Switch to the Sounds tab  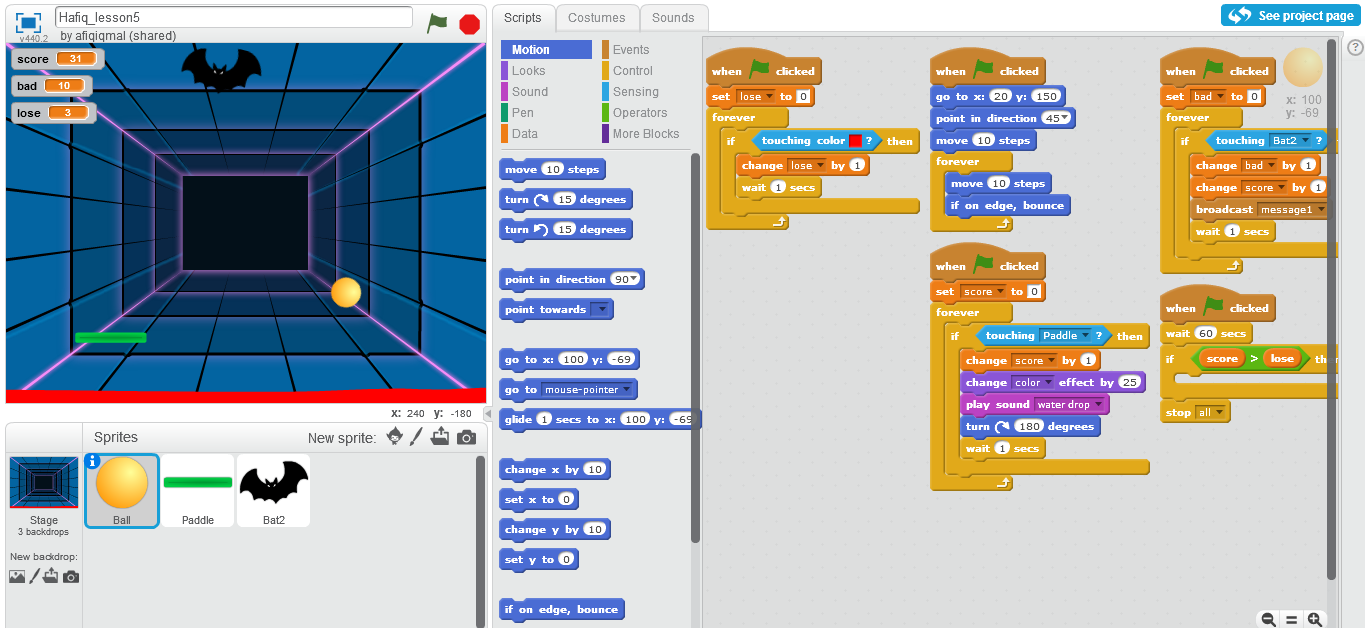[x=673, y=17]
